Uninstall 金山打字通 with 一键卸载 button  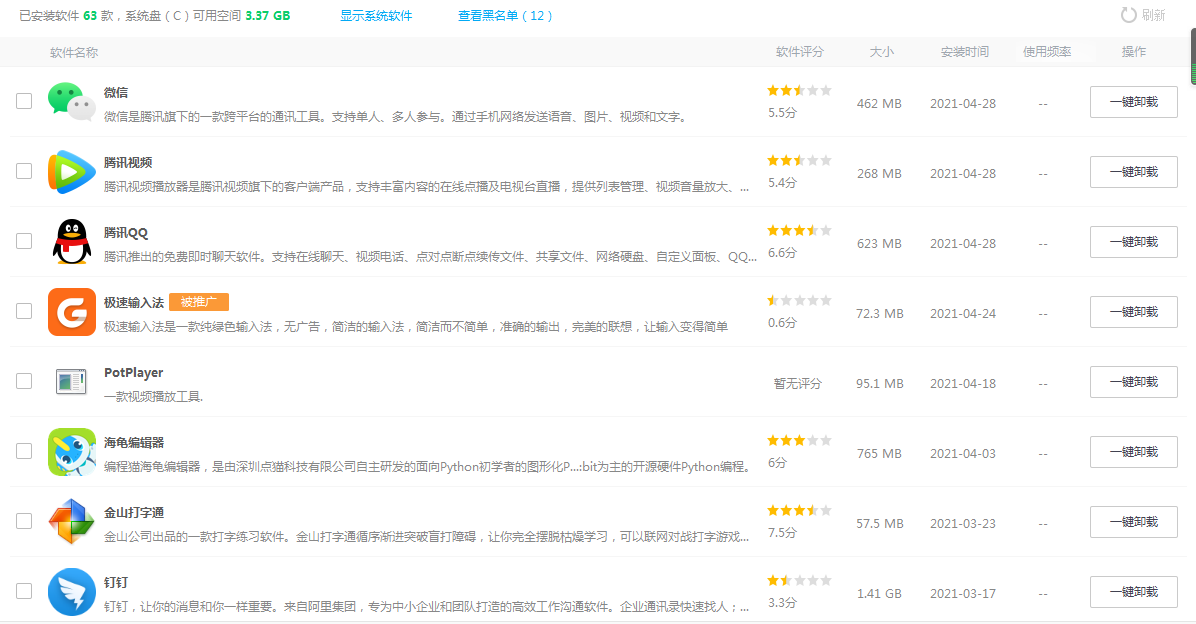click(1133, 523)
